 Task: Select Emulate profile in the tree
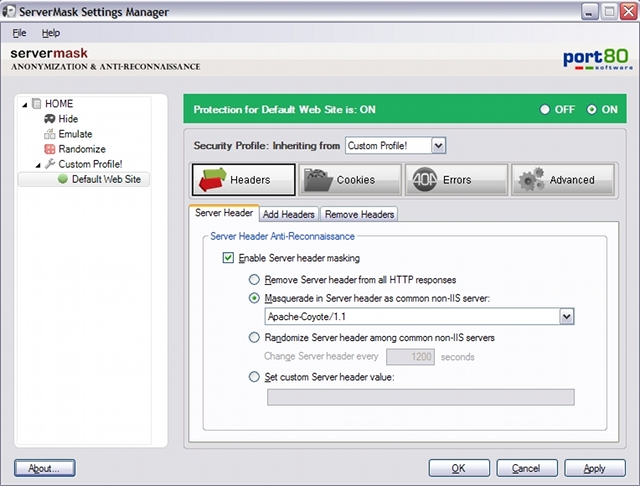75,134
